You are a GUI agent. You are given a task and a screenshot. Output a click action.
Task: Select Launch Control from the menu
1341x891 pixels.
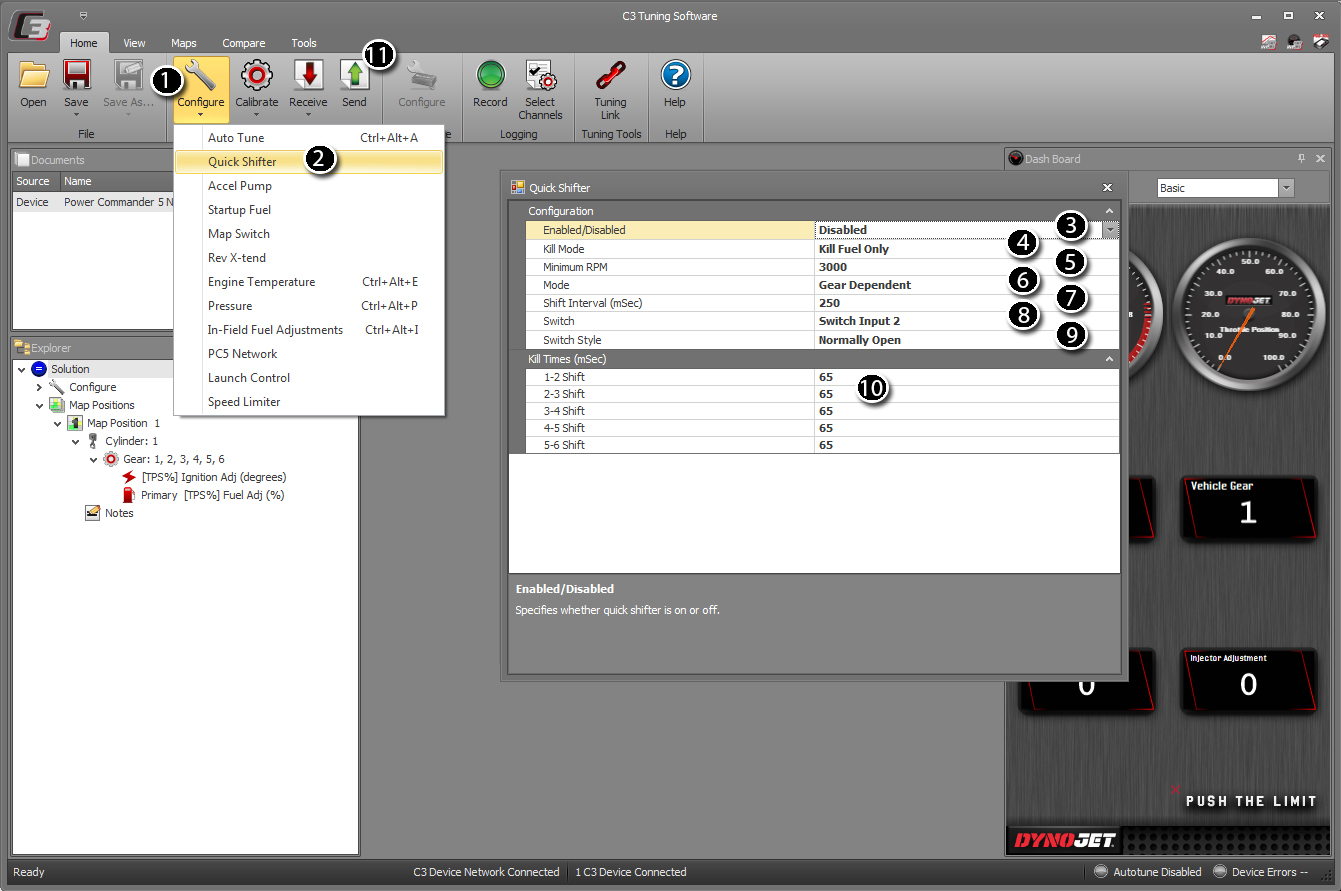pos(248,378)
